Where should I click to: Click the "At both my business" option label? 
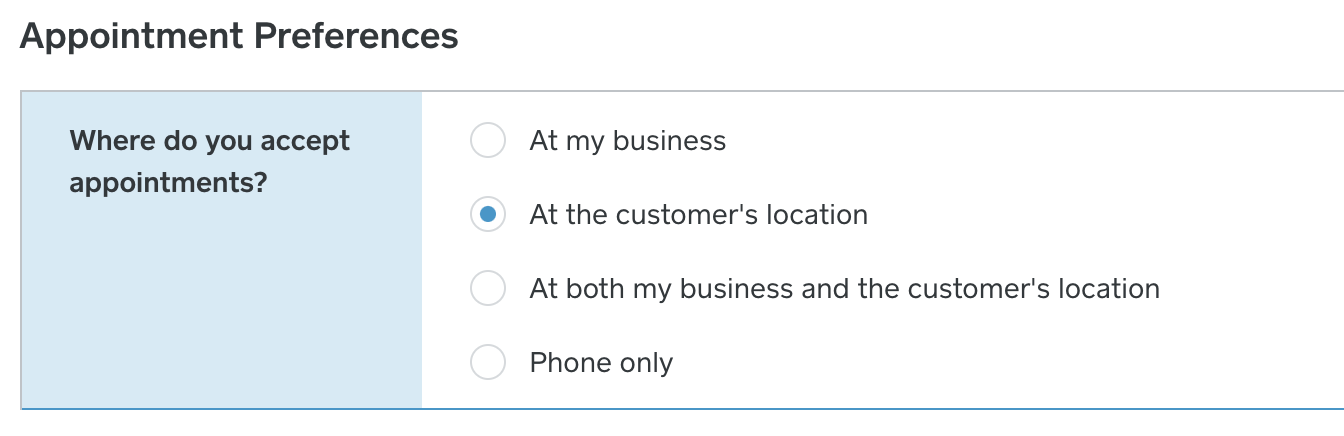click(x=844, y=289)
